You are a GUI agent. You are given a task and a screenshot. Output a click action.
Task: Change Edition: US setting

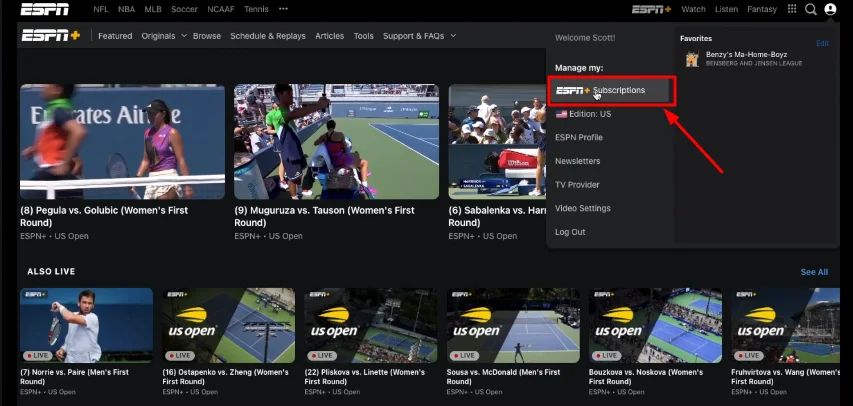click(583, 114)
